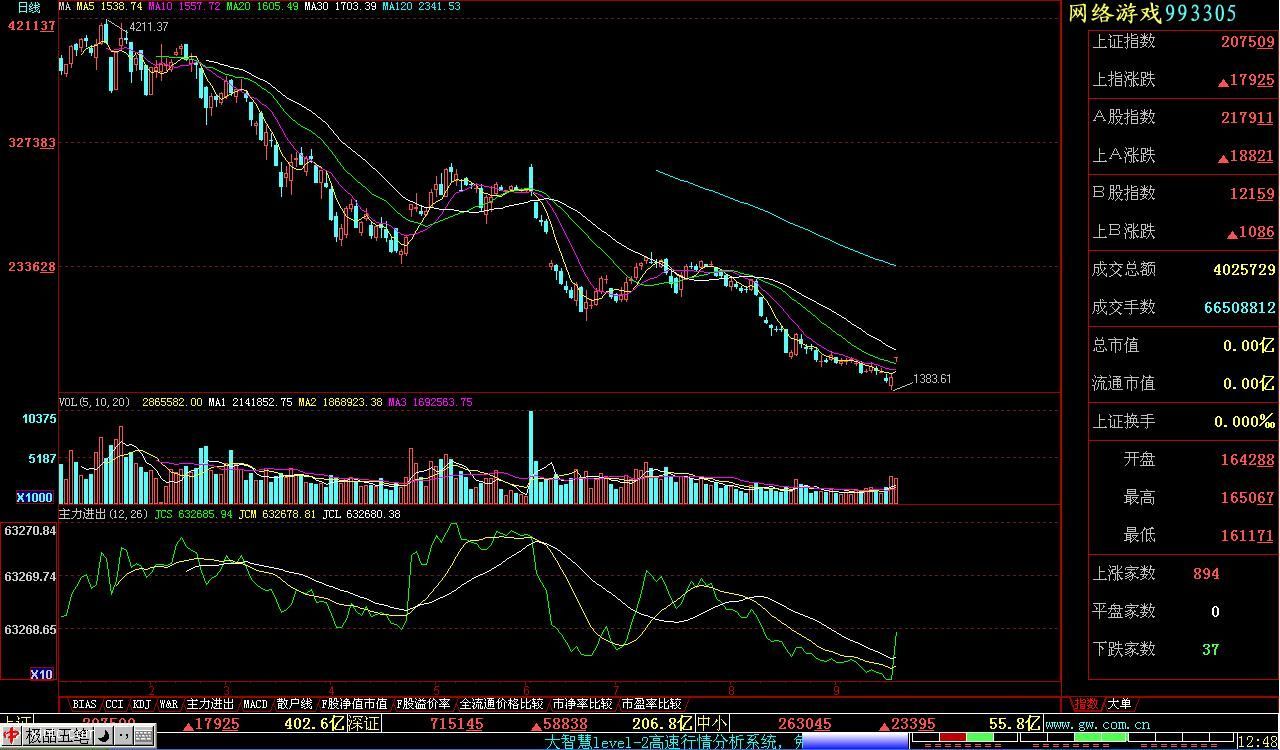Open the soft keyboard icon in IME bar
The image size is (1280, 750).
tap(144, 737)
